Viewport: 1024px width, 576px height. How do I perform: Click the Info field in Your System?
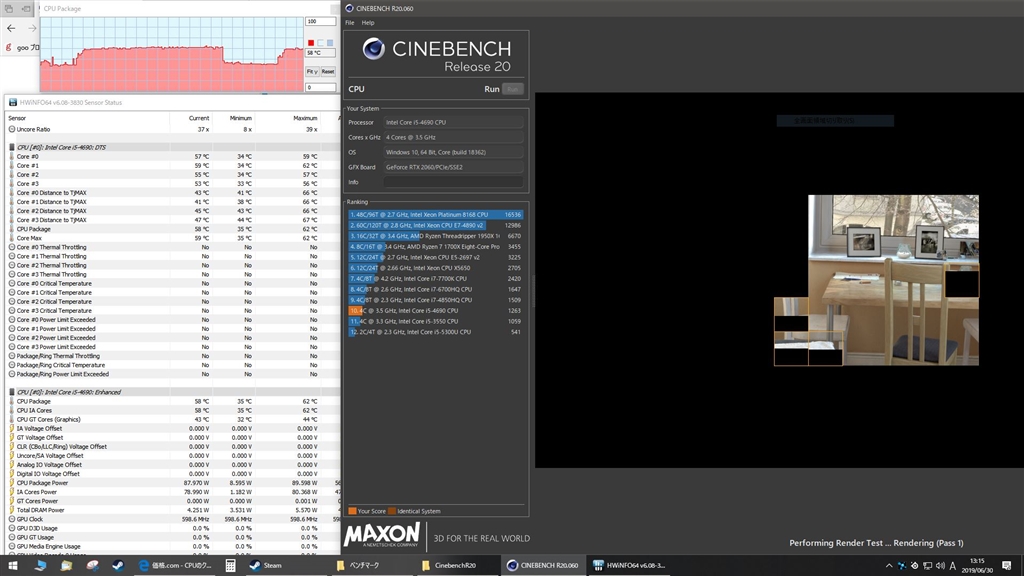click(x=452, y=182)
